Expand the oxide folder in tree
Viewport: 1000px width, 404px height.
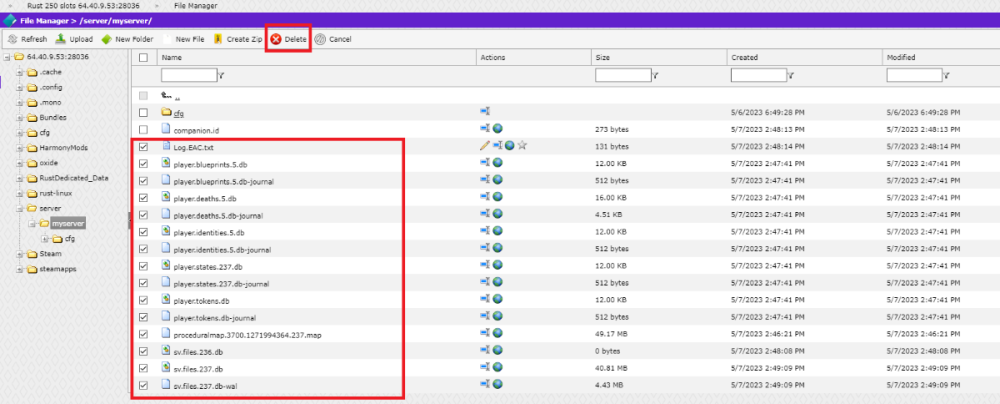coord(20,163)
